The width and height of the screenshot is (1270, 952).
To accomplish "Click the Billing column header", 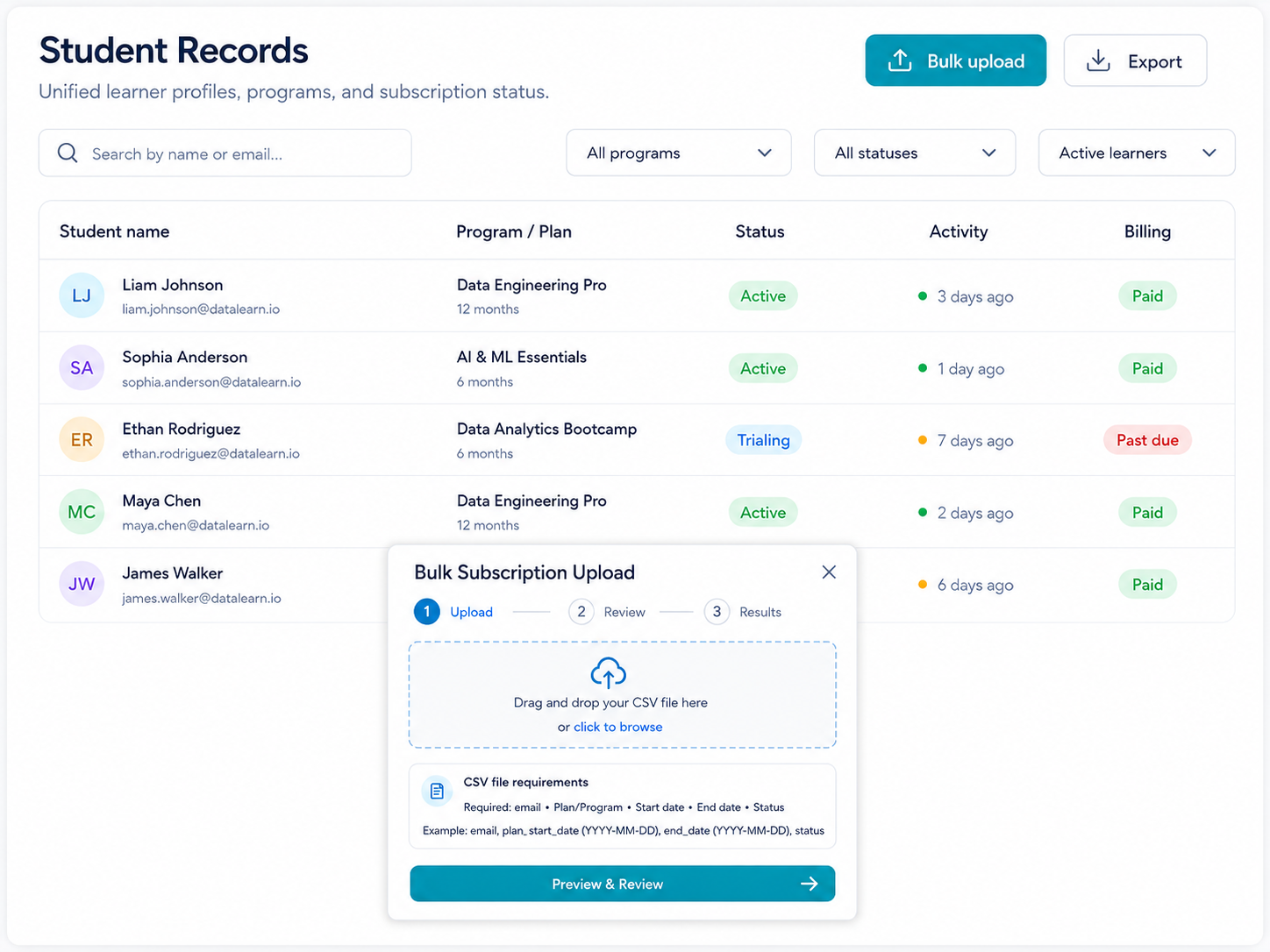I will point(1147,231).
